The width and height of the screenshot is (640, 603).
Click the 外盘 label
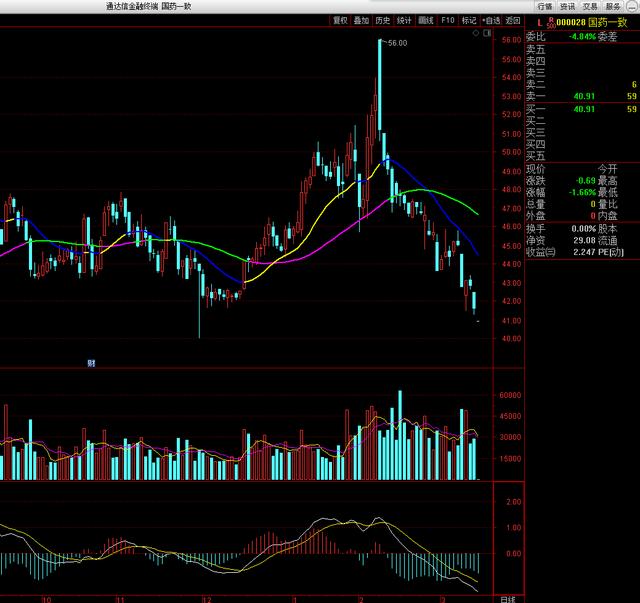(536, 216)
